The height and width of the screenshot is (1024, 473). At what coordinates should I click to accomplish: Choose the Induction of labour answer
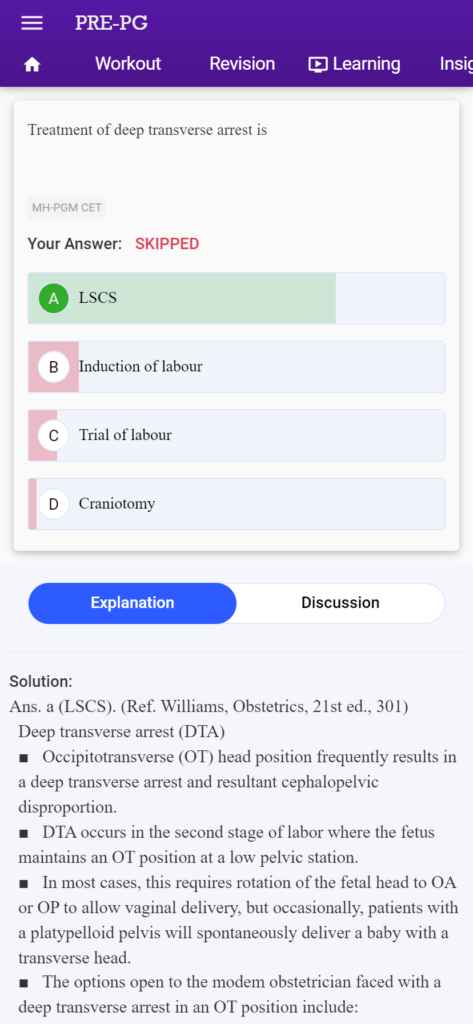point(236,367)
